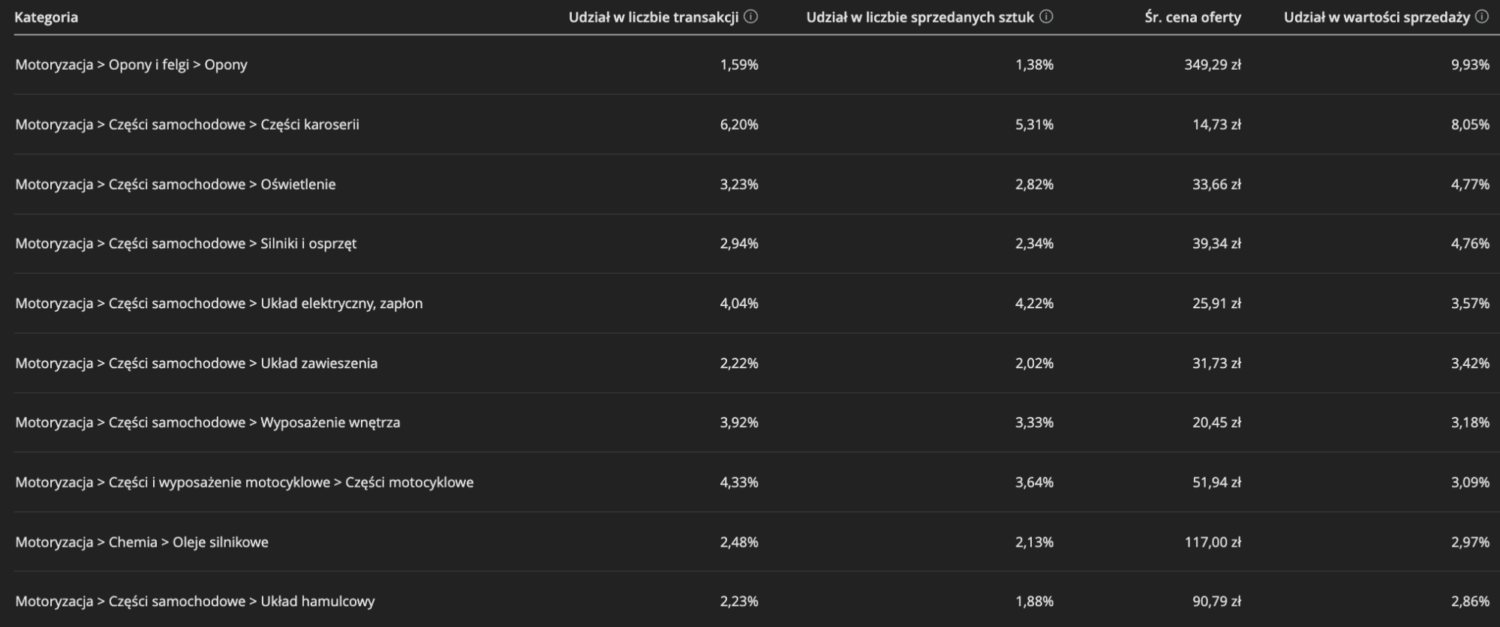The image size is (1500, 627).
Task: Click Udział w liczbie transakcji column header
Action: pos(654,17)
